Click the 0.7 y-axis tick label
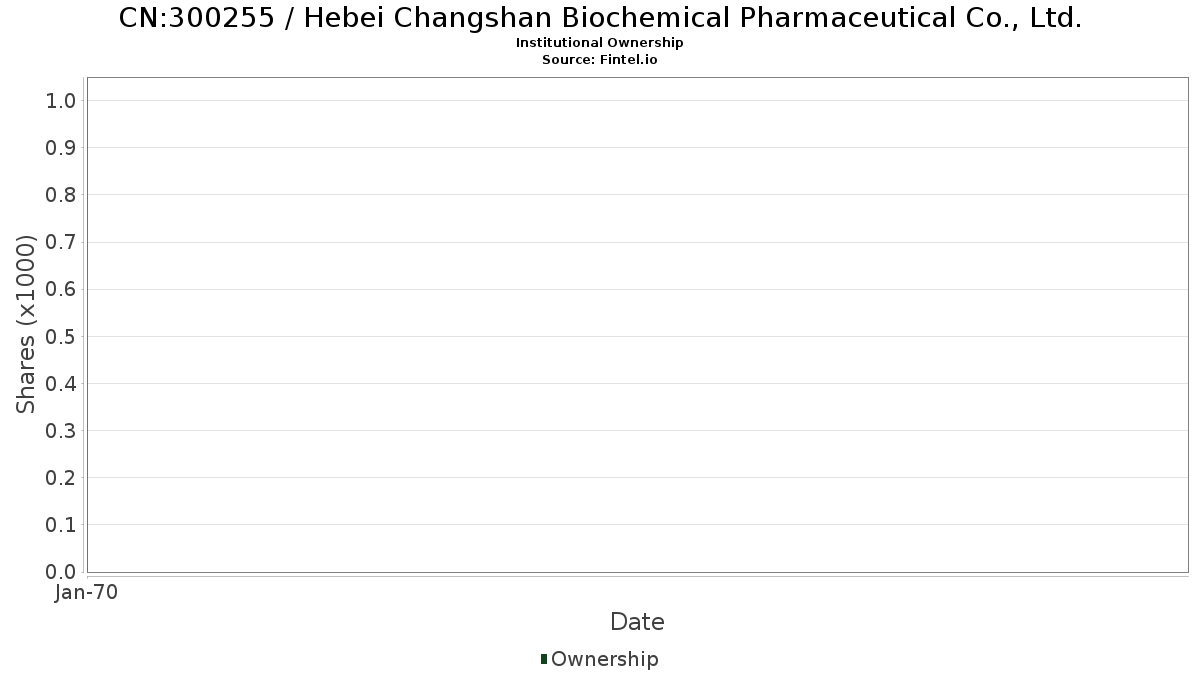Screen dimensions: 1200x675 [61, 242]
